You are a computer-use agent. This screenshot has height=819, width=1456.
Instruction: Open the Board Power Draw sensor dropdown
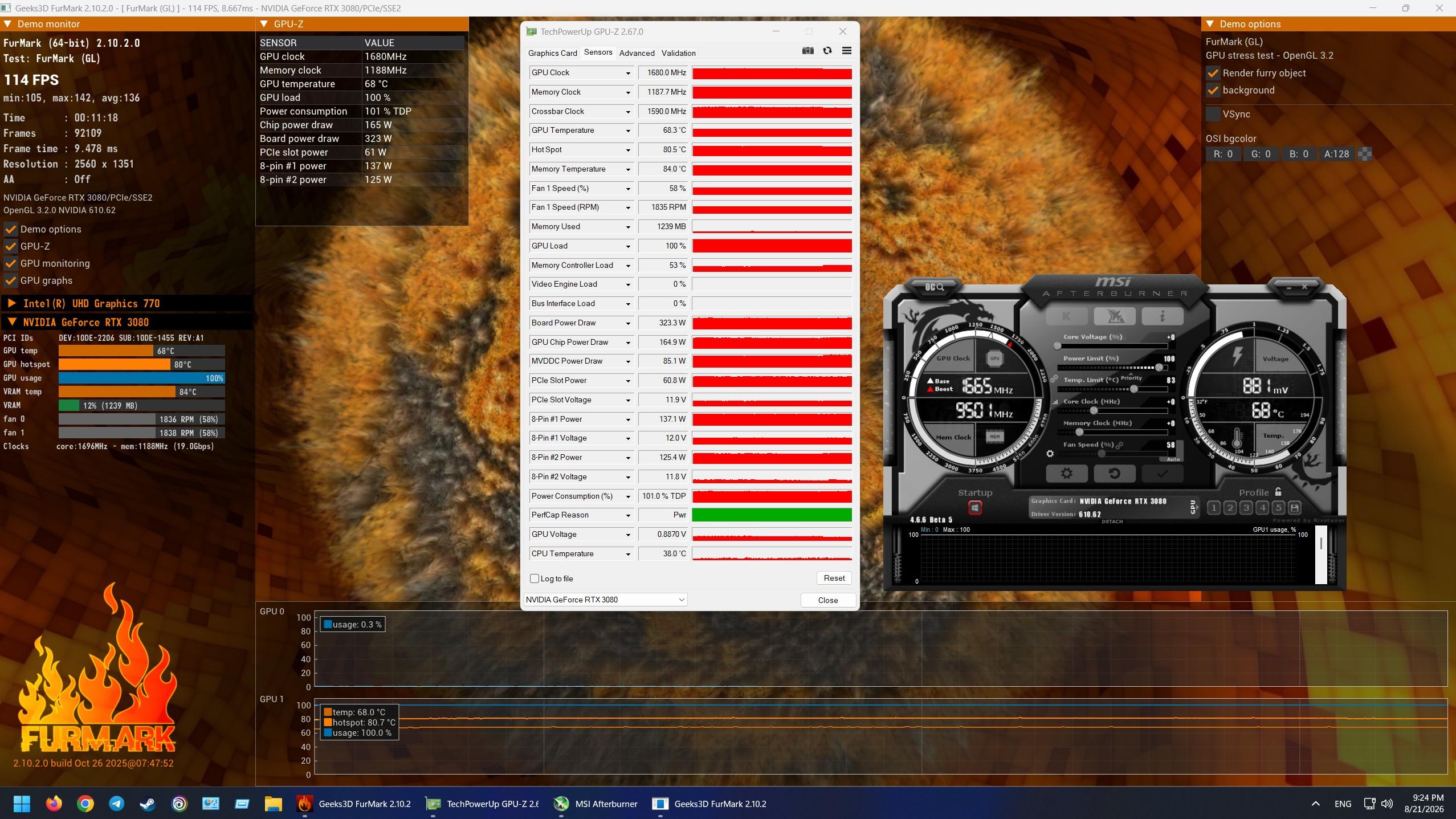(x=628, y=323)
